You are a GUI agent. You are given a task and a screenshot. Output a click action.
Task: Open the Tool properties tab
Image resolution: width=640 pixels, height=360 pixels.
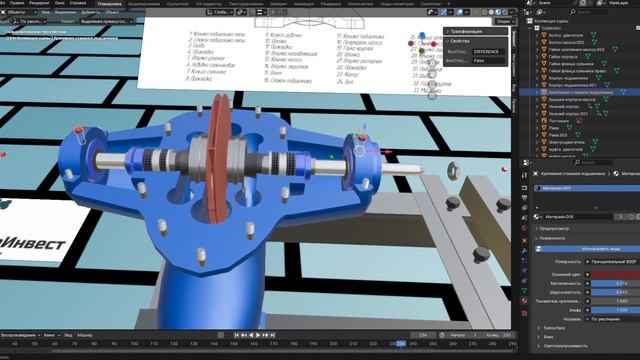click(x=524, y=175)
